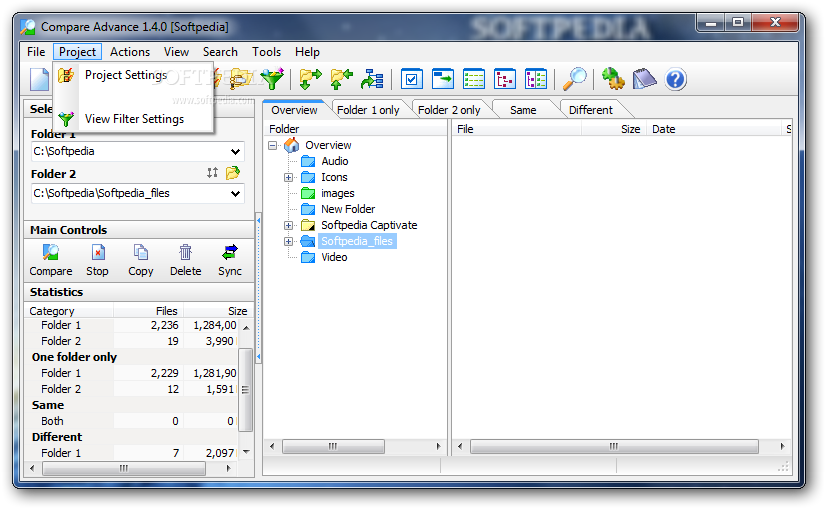Open the Folder 2 path dropdown
Viewport: 826px width, 509px height.
tap(235, 194)
